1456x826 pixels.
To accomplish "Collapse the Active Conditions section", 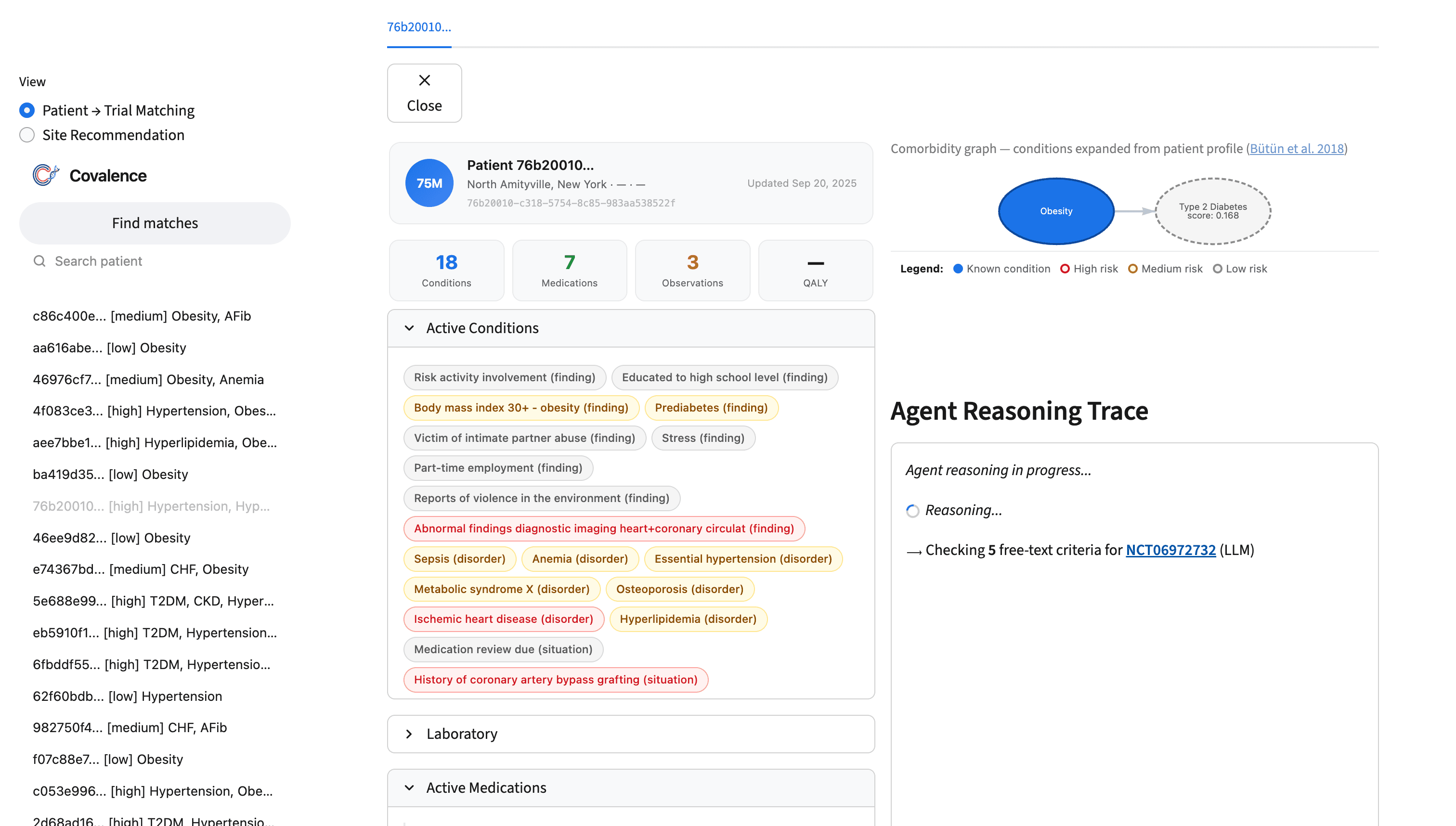I will pos(631,328).
